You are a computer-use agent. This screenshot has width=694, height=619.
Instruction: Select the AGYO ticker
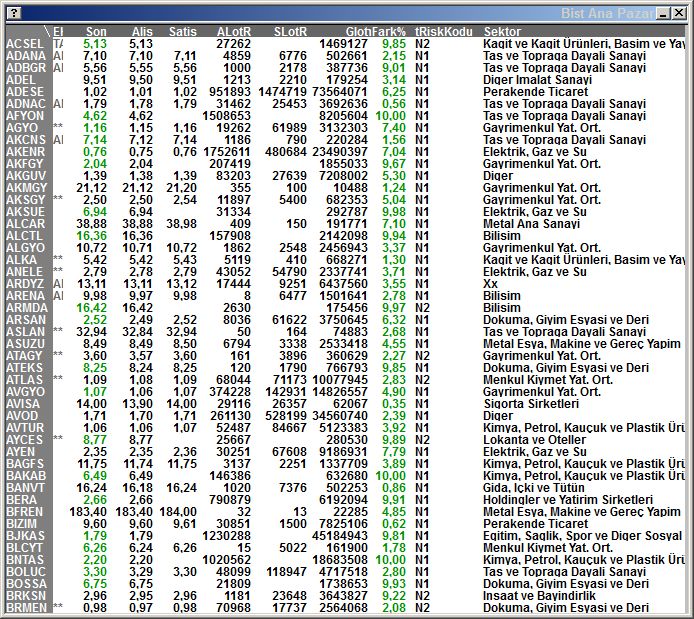[22, 127]
